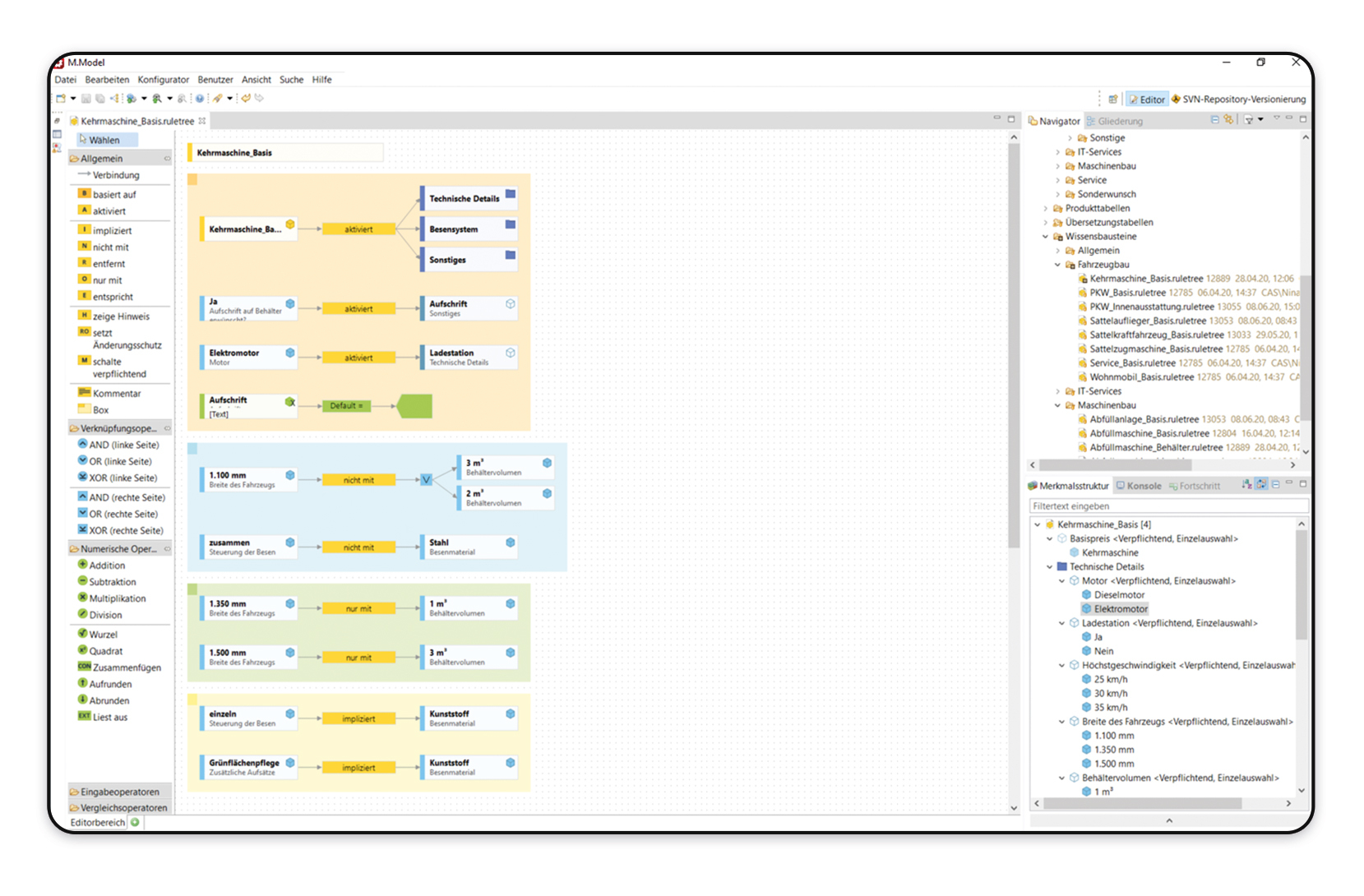
Task: Expand the Übersetzungstabellen folder
Action: click(x=1046, y=223)
